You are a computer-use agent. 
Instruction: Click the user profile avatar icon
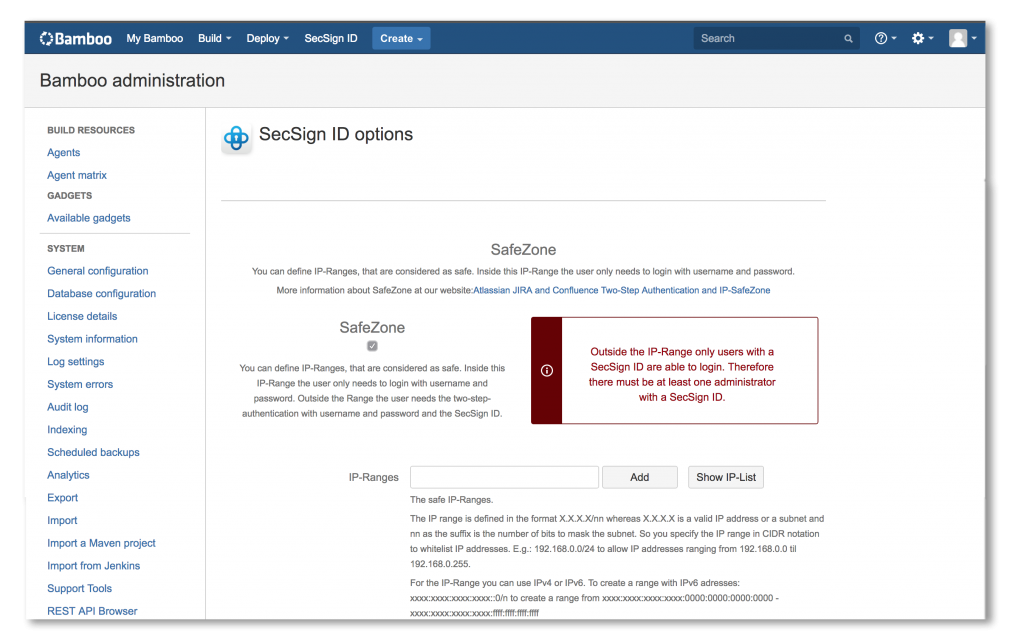pos(958,37)
